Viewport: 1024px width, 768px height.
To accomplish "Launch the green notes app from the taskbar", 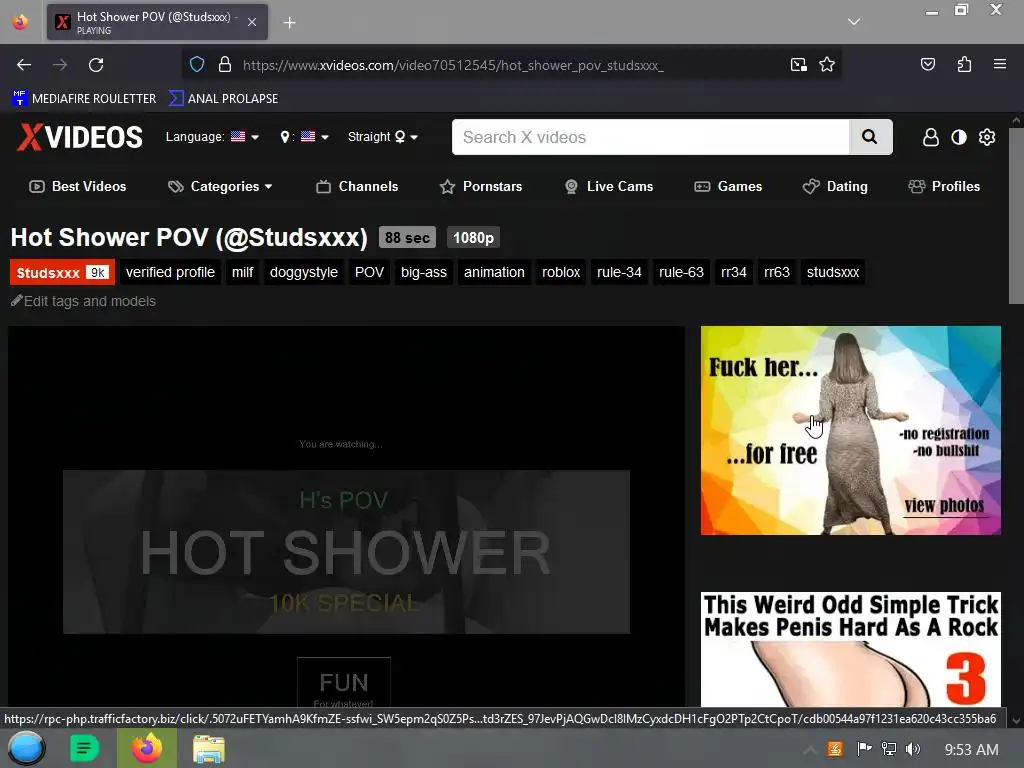I will click(84, 748).
